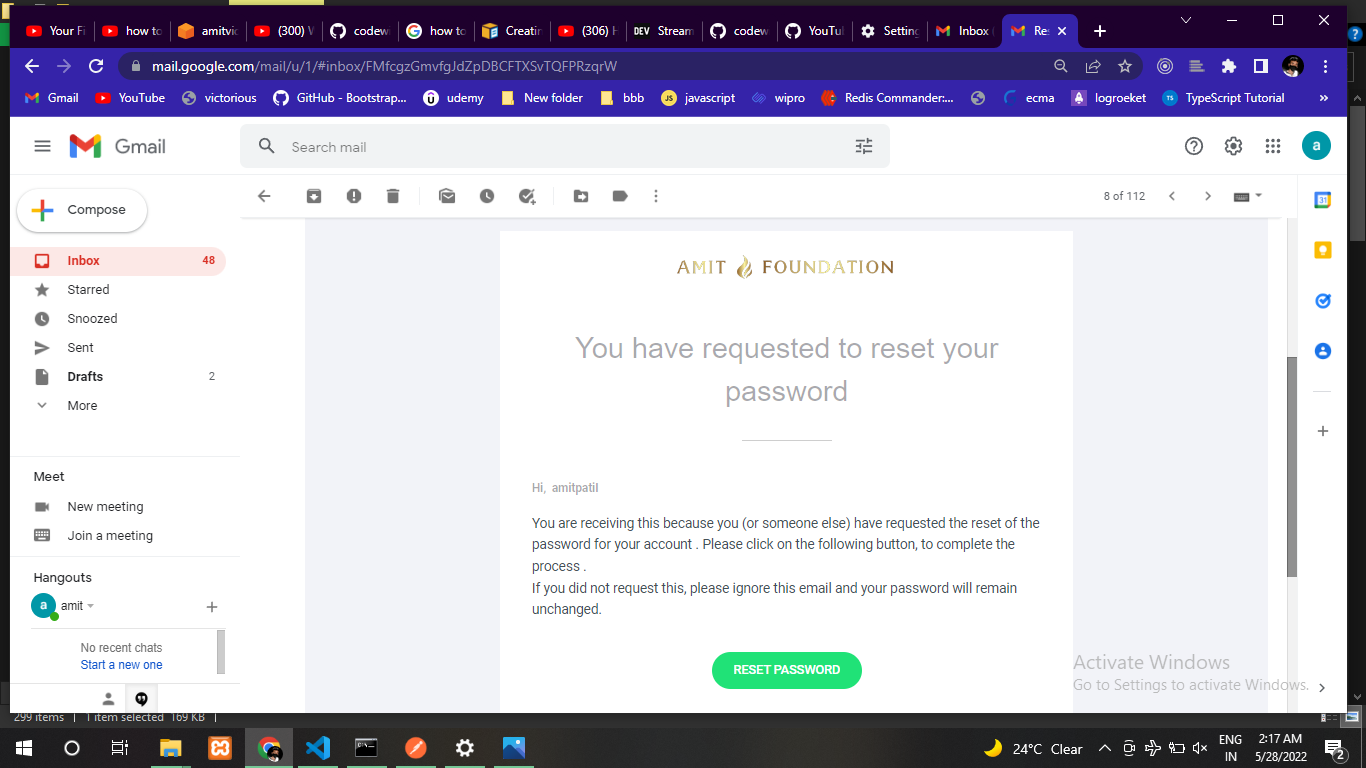Open the input tools dropdown near 8 of 112
This screenshot has height=768, width=1366.
pos(1247,196)
